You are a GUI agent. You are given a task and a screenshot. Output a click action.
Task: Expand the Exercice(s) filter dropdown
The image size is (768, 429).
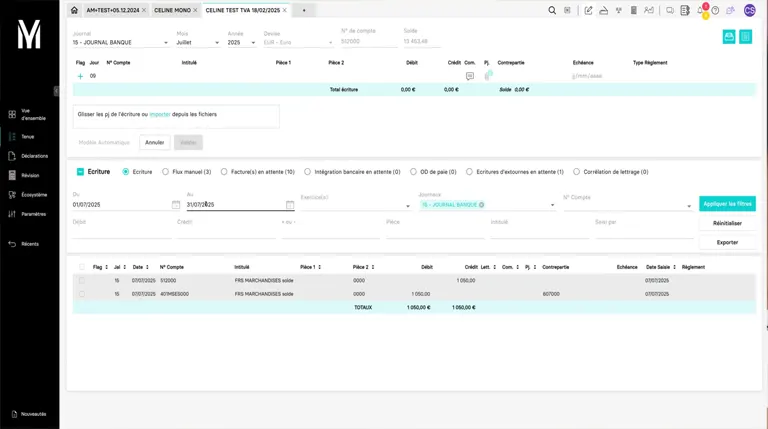[407, 206]
